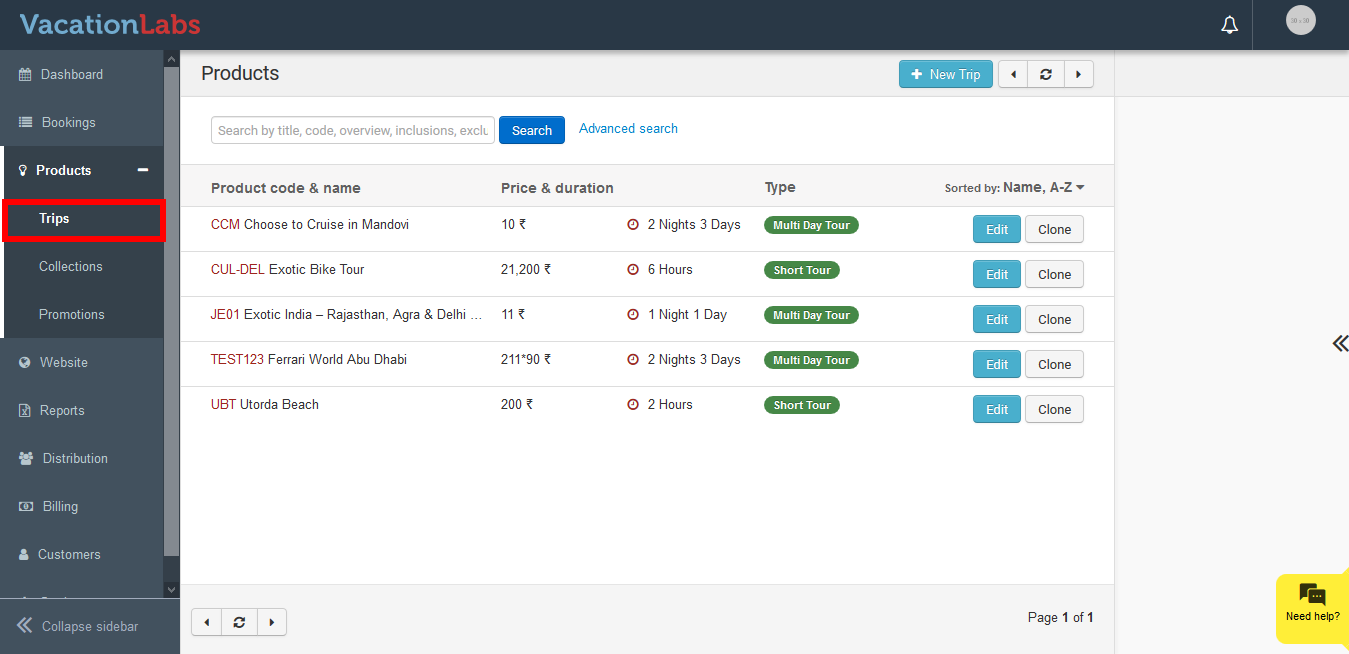
Task: Open Reports in the sidebar
Action: (61, 410)
